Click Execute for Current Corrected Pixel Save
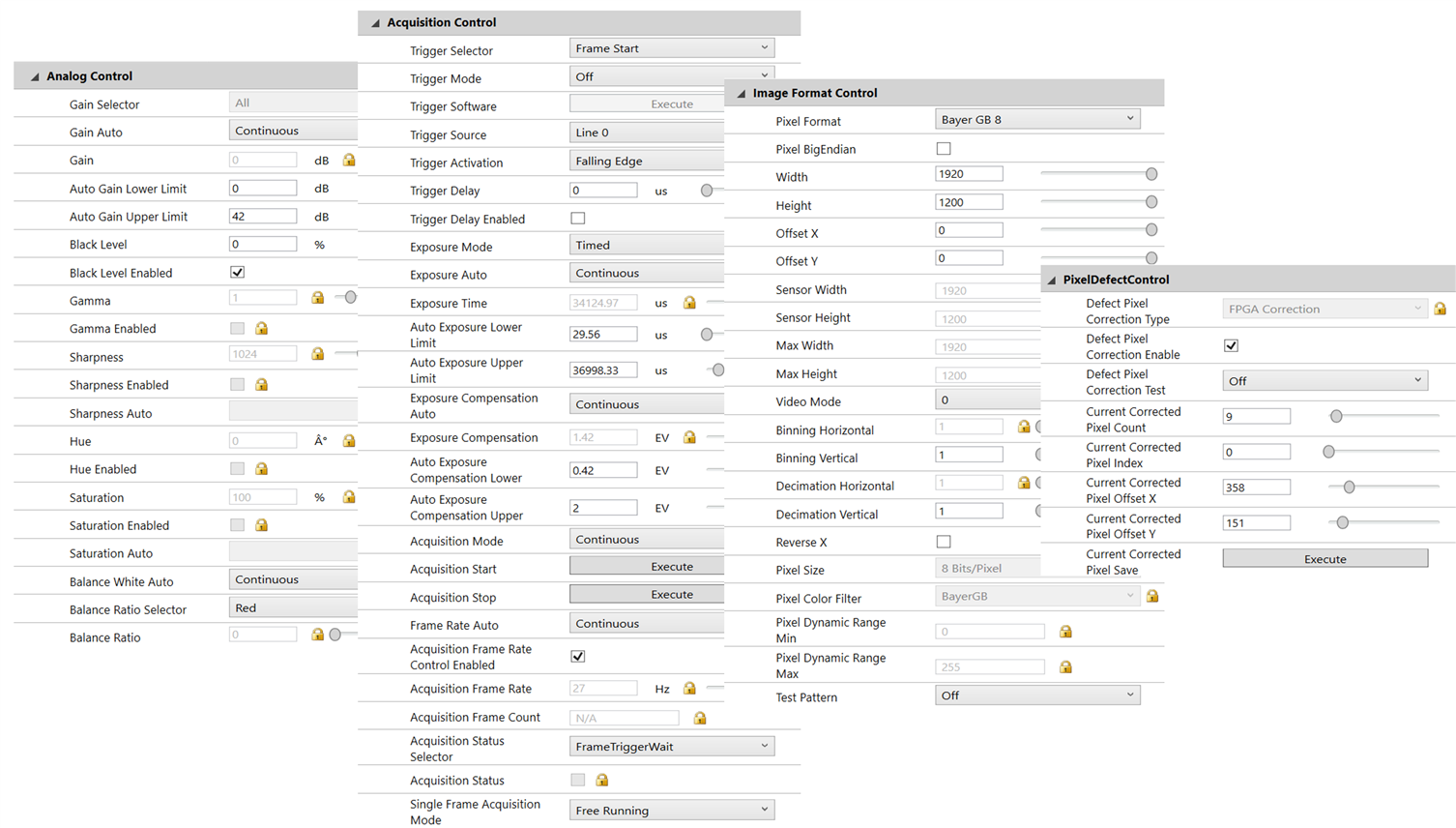This screenshot has height=828, width=1456. pyautogui.click(x=1325, y=559)
